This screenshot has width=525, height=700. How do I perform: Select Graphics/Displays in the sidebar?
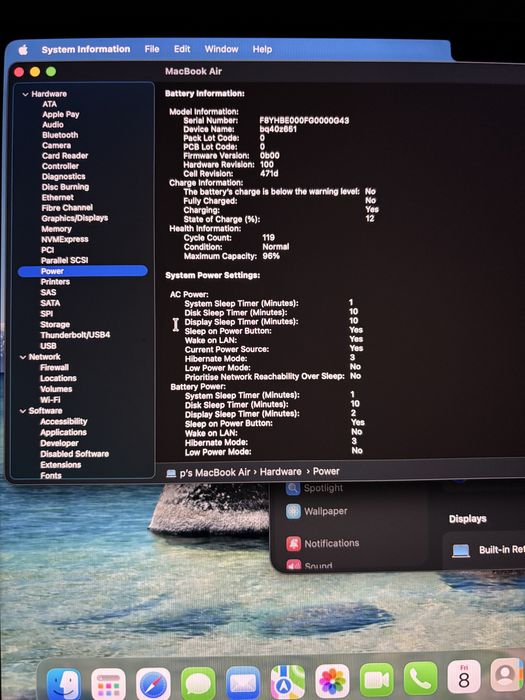75,218
